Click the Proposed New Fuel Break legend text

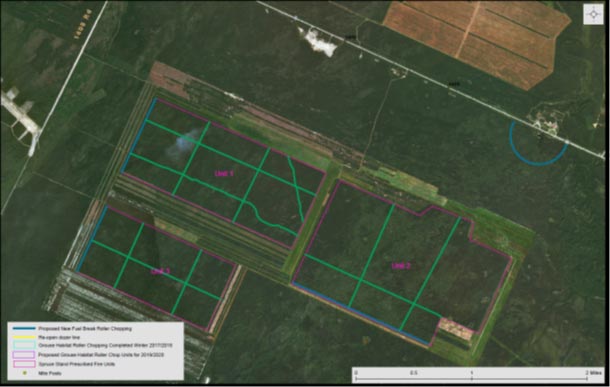(85, 329)
